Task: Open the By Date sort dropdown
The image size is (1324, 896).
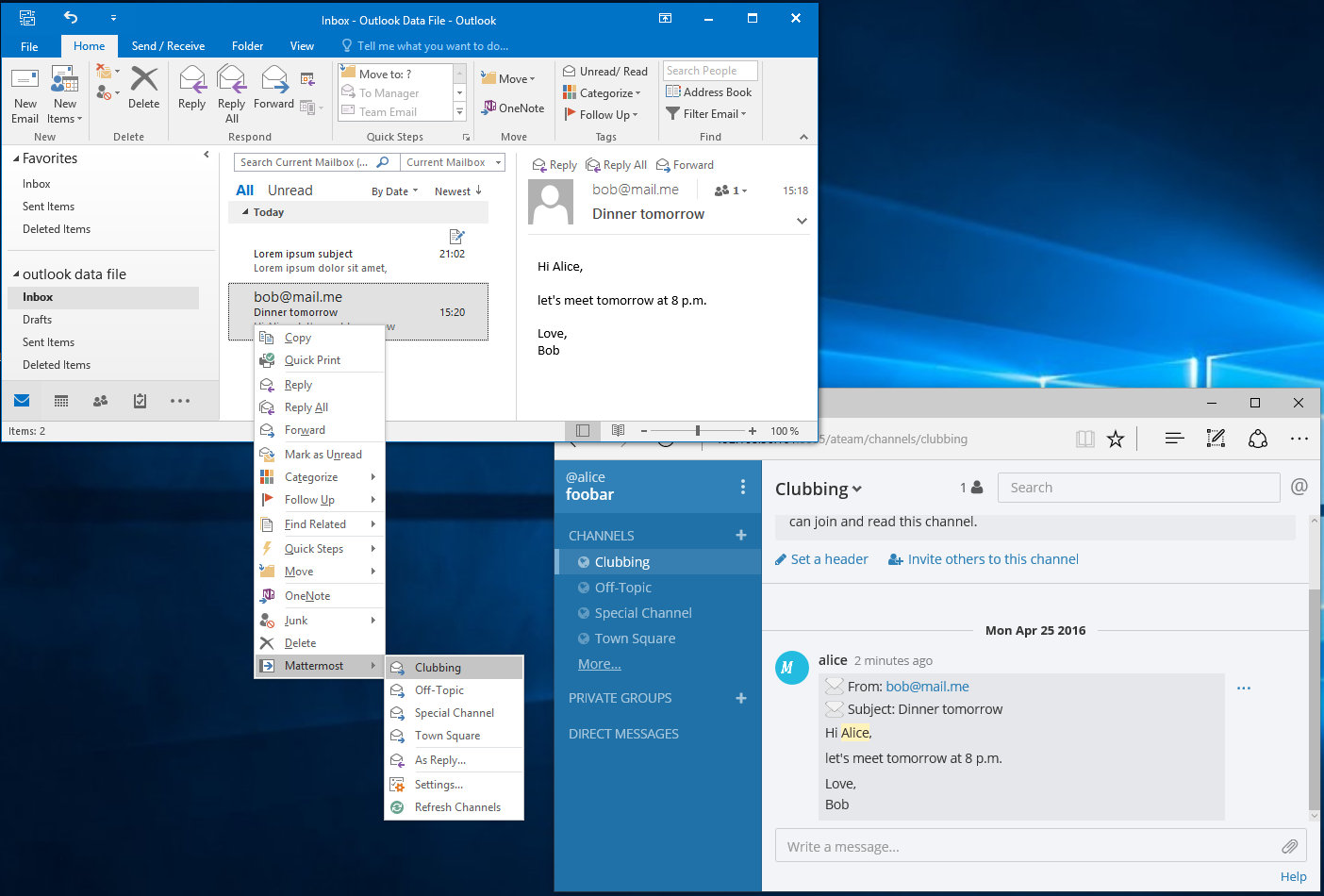Action: 394,191
